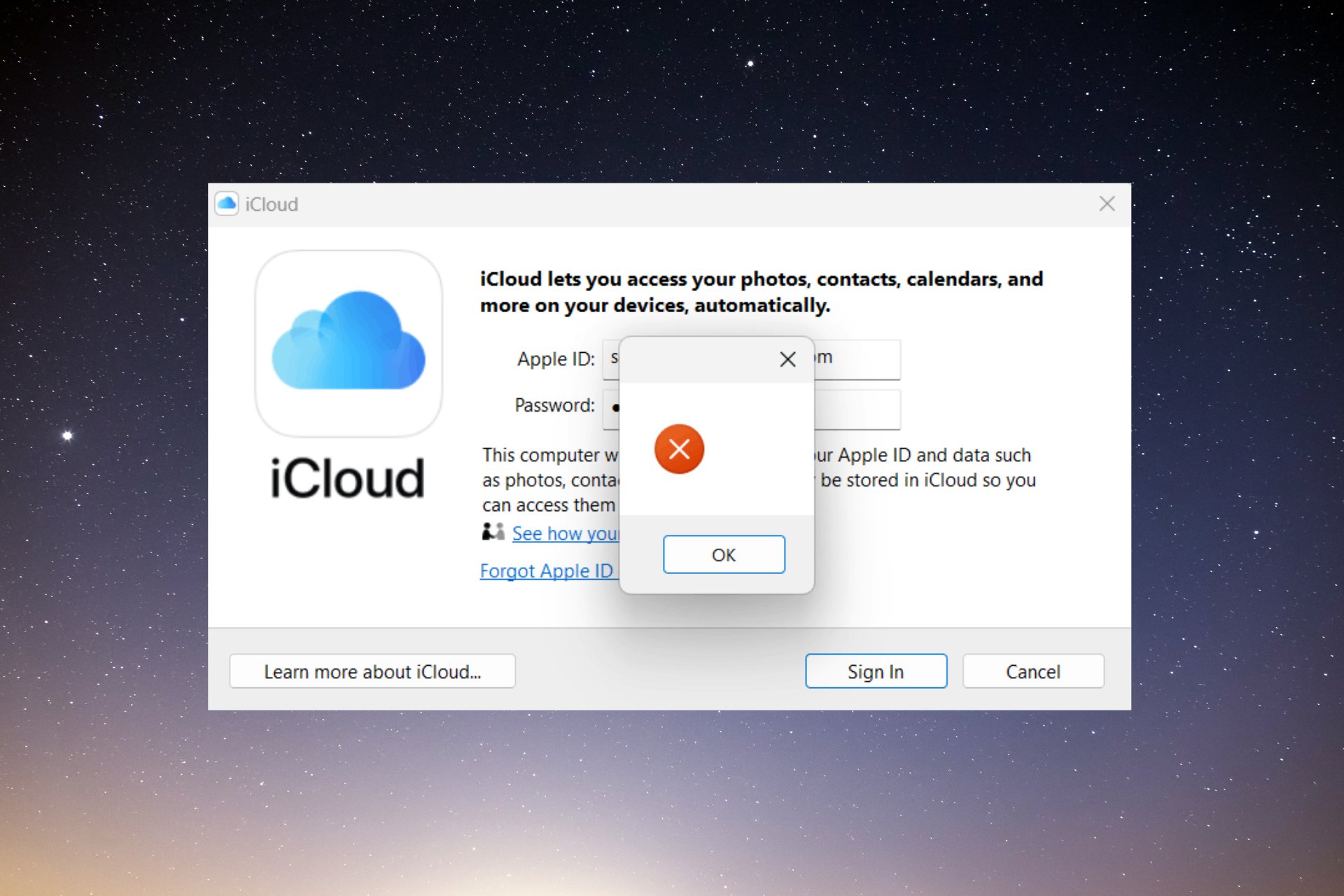The image size is (1344, 896).
Task: Close the error popup with the X
Action: (x=787, y=359)
